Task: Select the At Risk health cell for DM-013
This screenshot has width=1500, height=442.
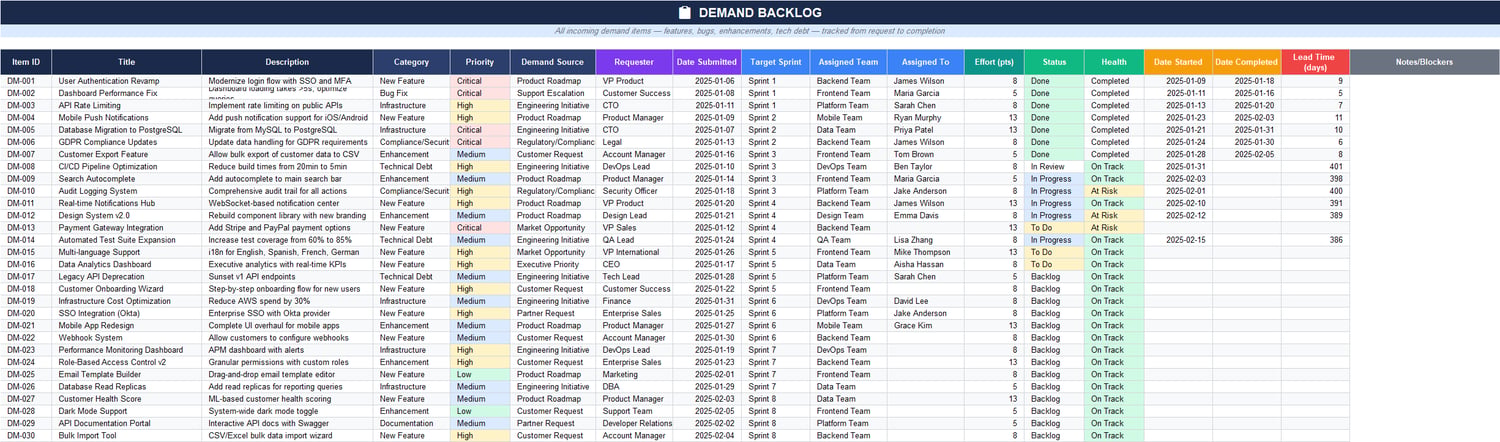Action: click(1114, 228)
